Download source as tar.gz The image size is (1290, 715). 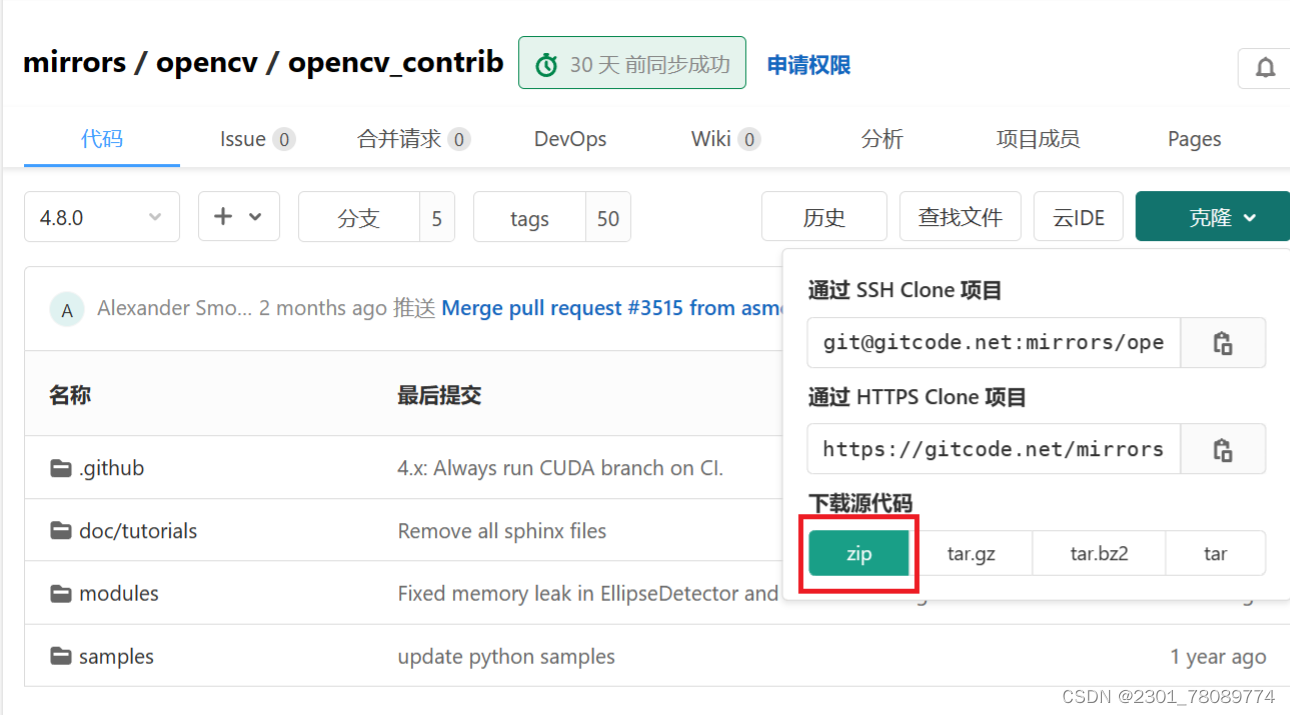coord(974,553)
